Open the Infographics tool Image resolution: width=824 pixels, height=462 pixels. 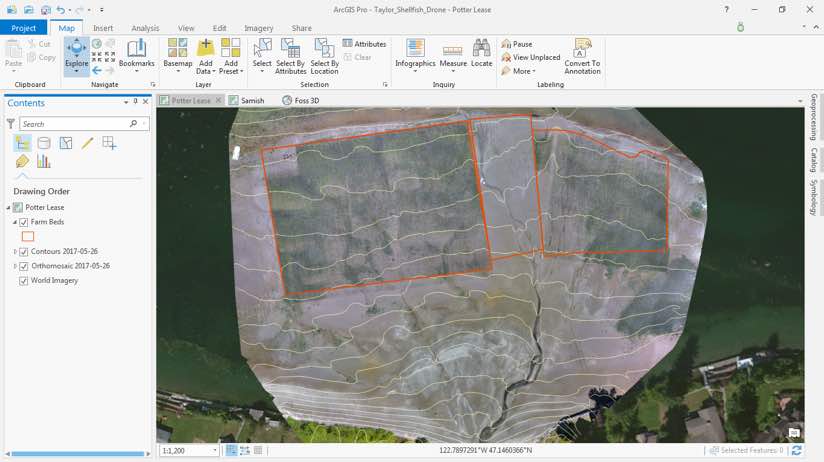coord(415,54)
